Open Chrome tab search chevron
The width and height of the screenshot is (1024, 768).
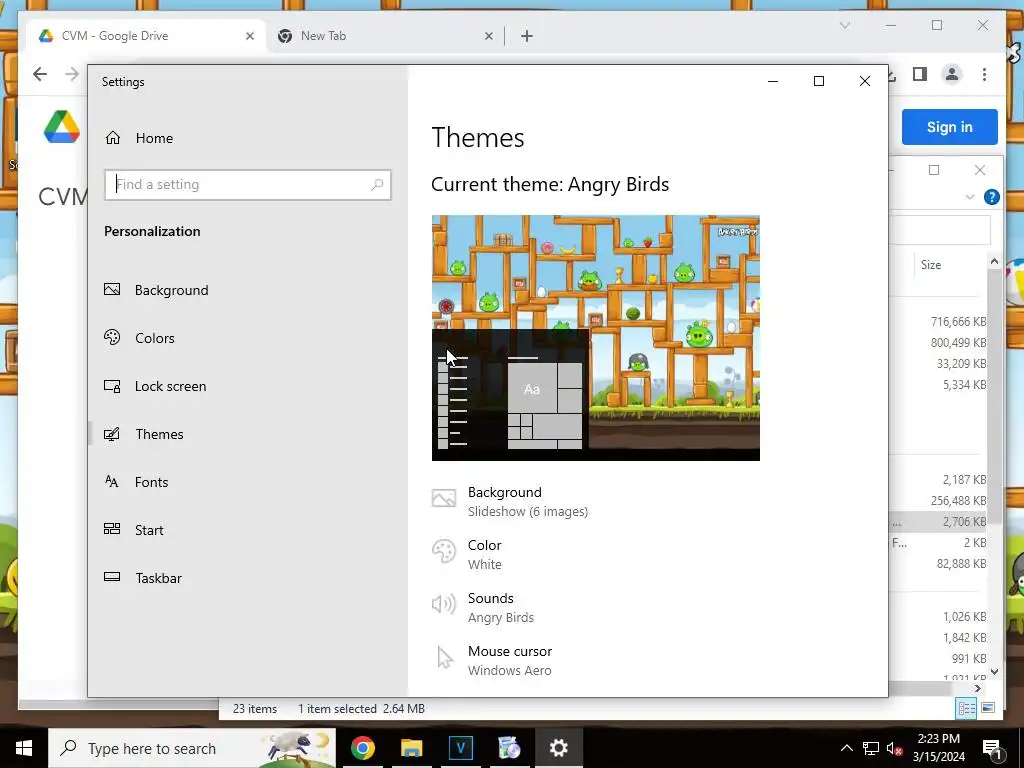844,25
